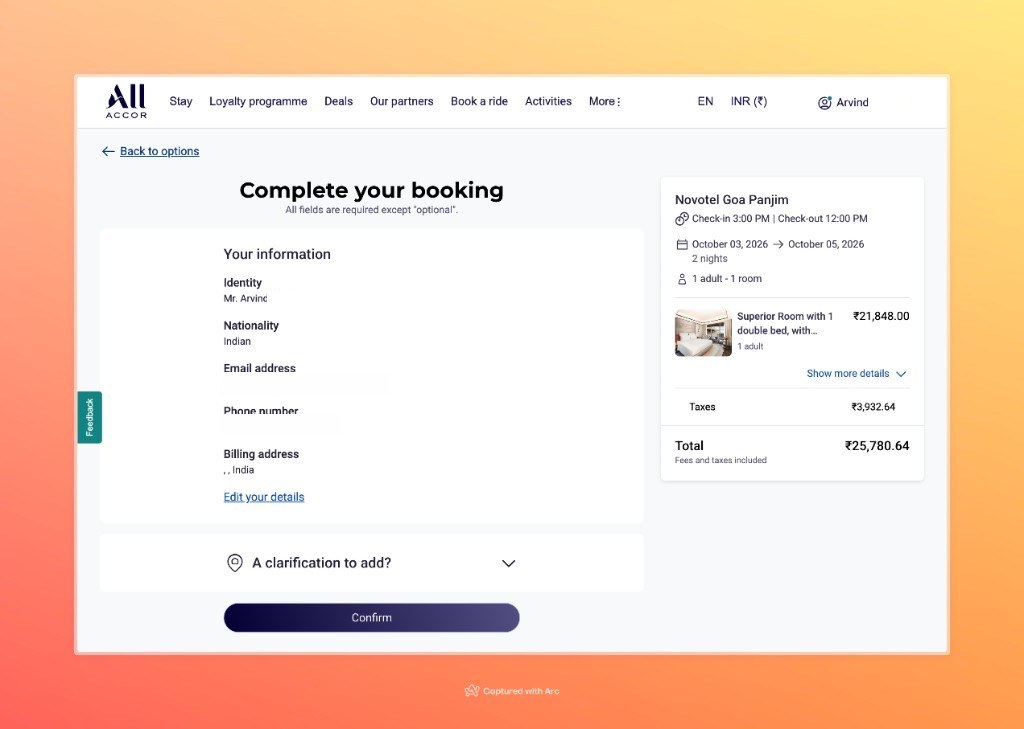
Task: Click the location pin icon beside clarification
Action: click(x=234, y=563)
